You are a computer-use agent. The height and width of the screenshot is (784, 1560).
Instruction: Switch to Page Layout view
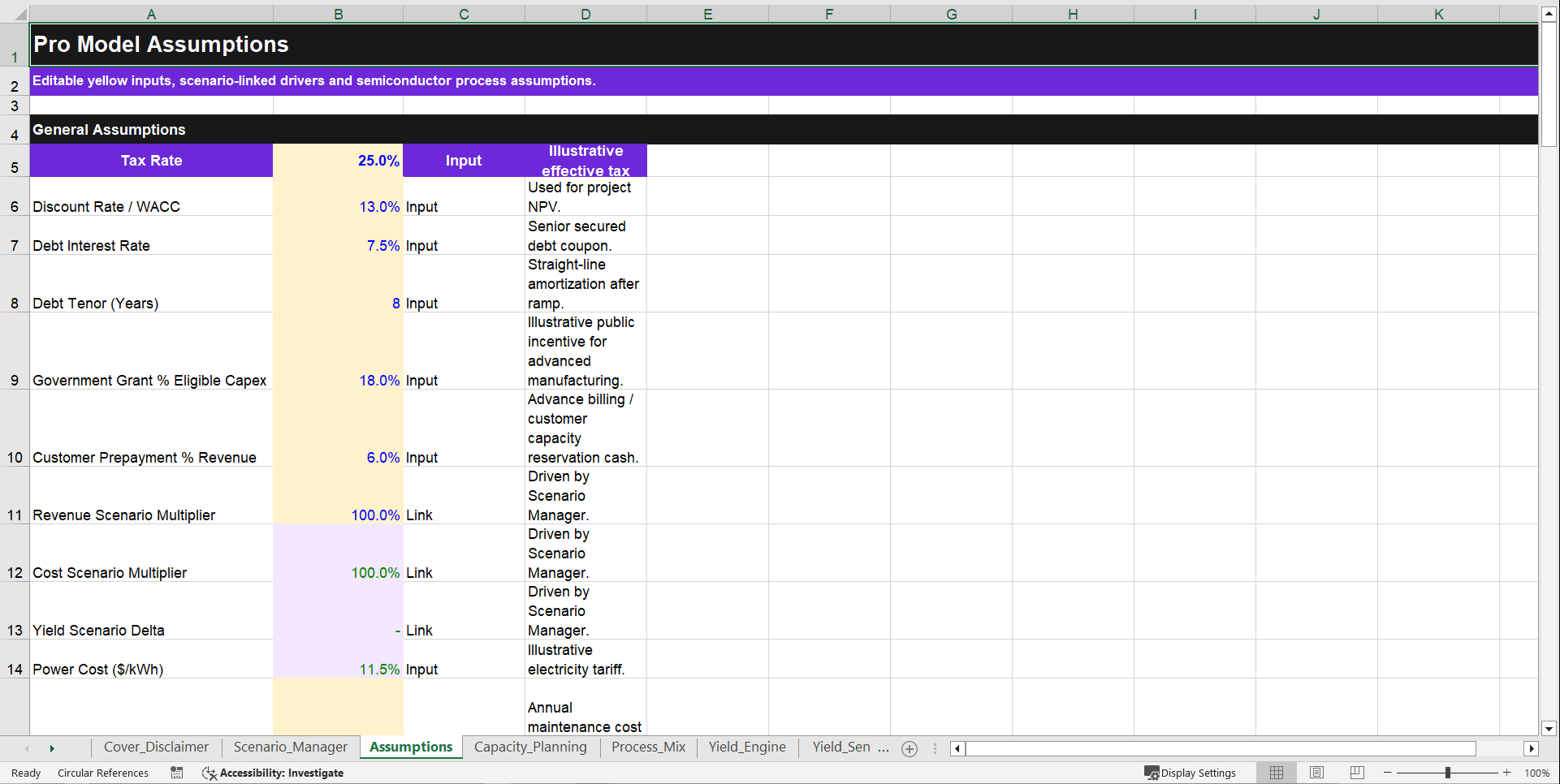tap(1317, 773)
